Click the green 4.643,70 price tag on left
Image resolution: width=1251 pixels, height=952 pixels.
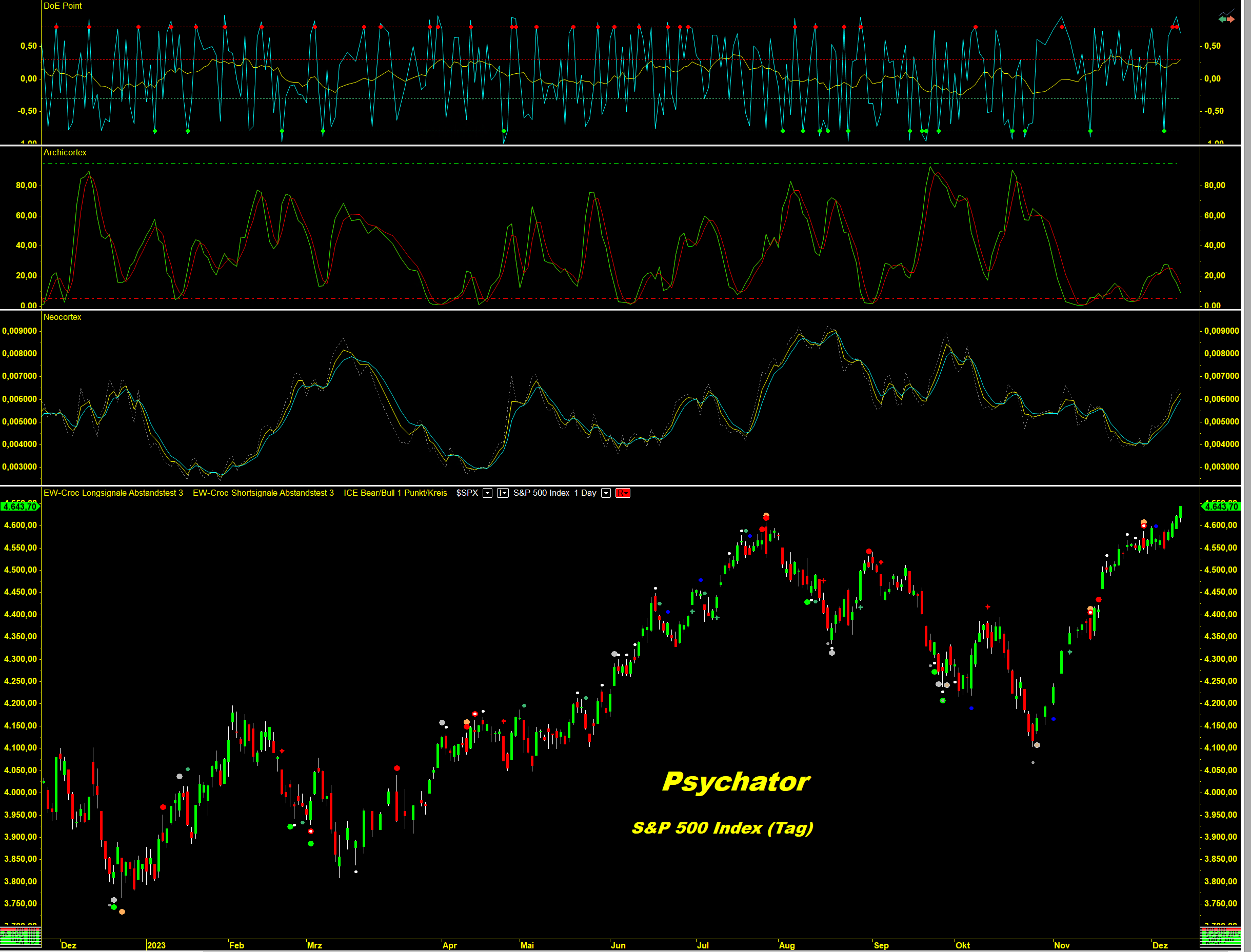[x=20, y=506]
